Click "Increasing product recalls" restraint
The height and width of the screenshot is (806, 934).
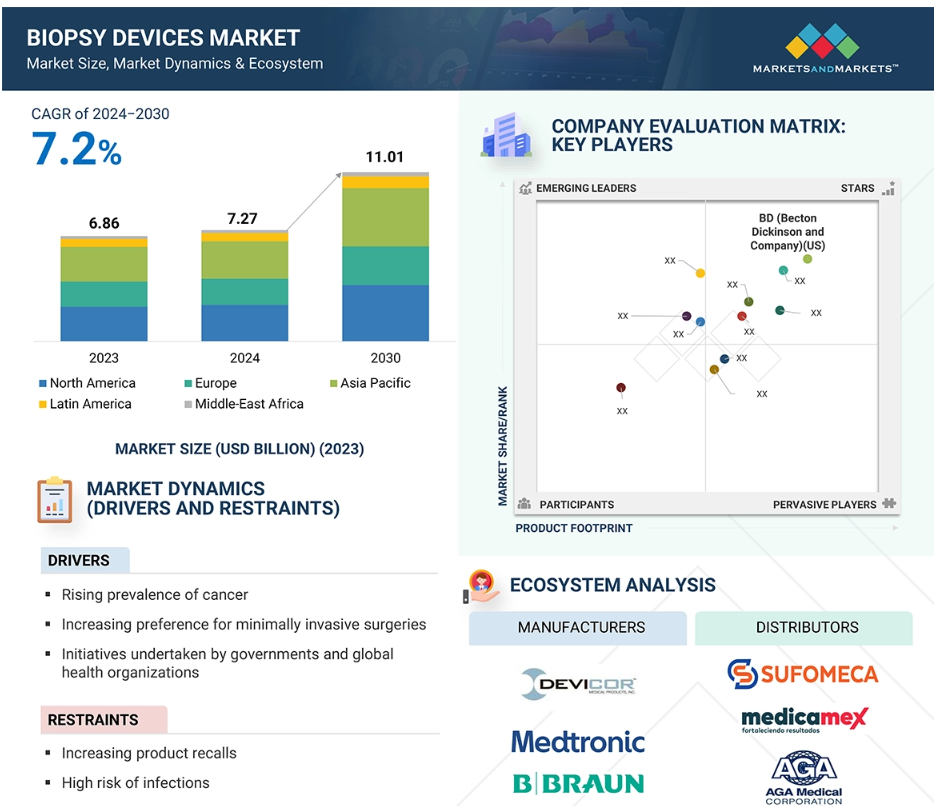tap(149, 753)
